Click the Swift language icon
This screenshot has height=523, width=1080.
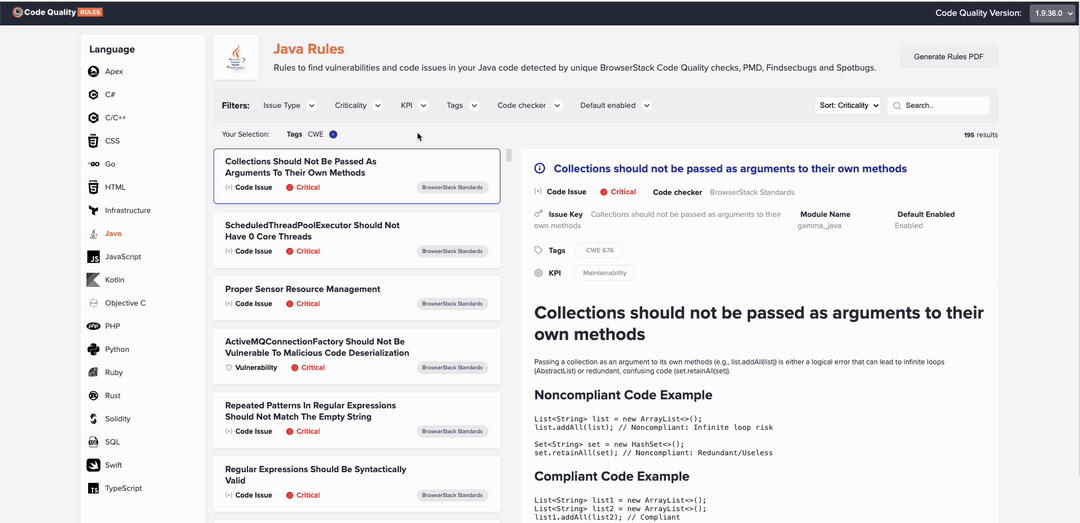point(93,465)
